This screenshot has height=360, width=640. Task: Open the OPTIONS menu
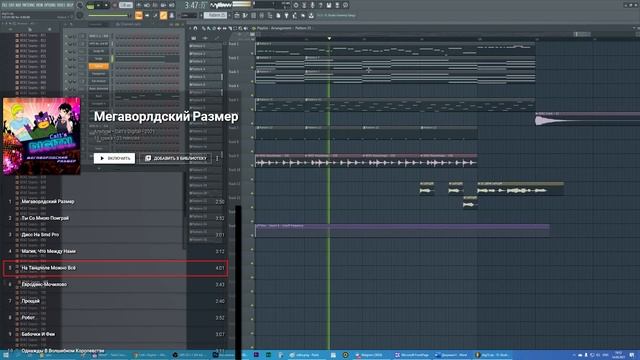49,5
